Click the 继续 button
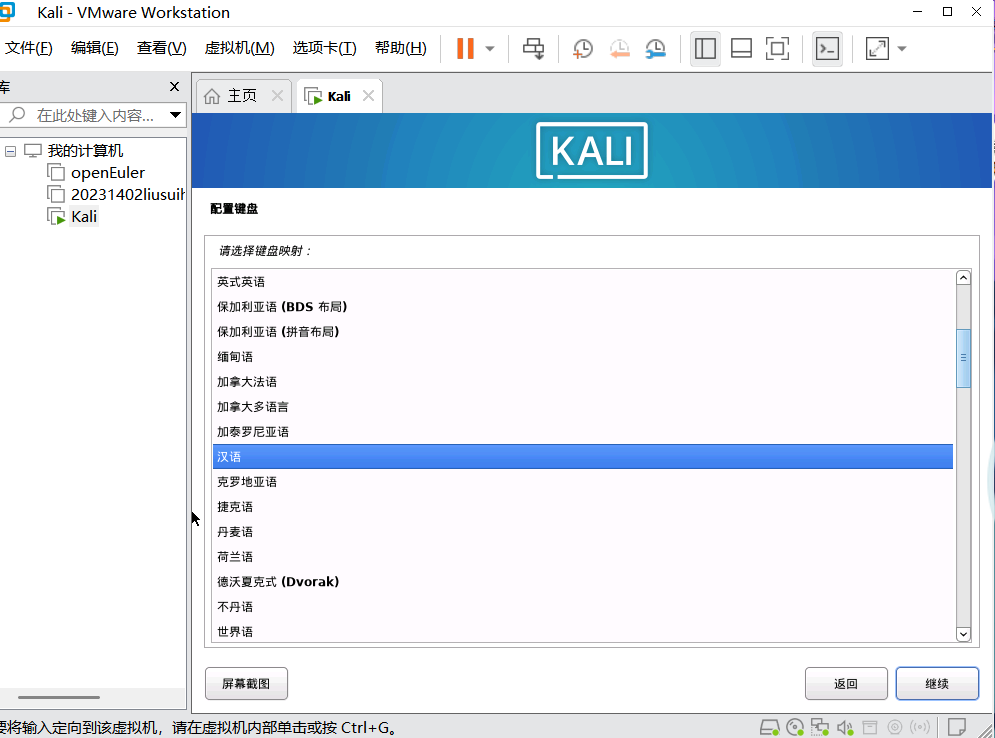The width and height of the screenshot is (995, 738). pos(937,683)
